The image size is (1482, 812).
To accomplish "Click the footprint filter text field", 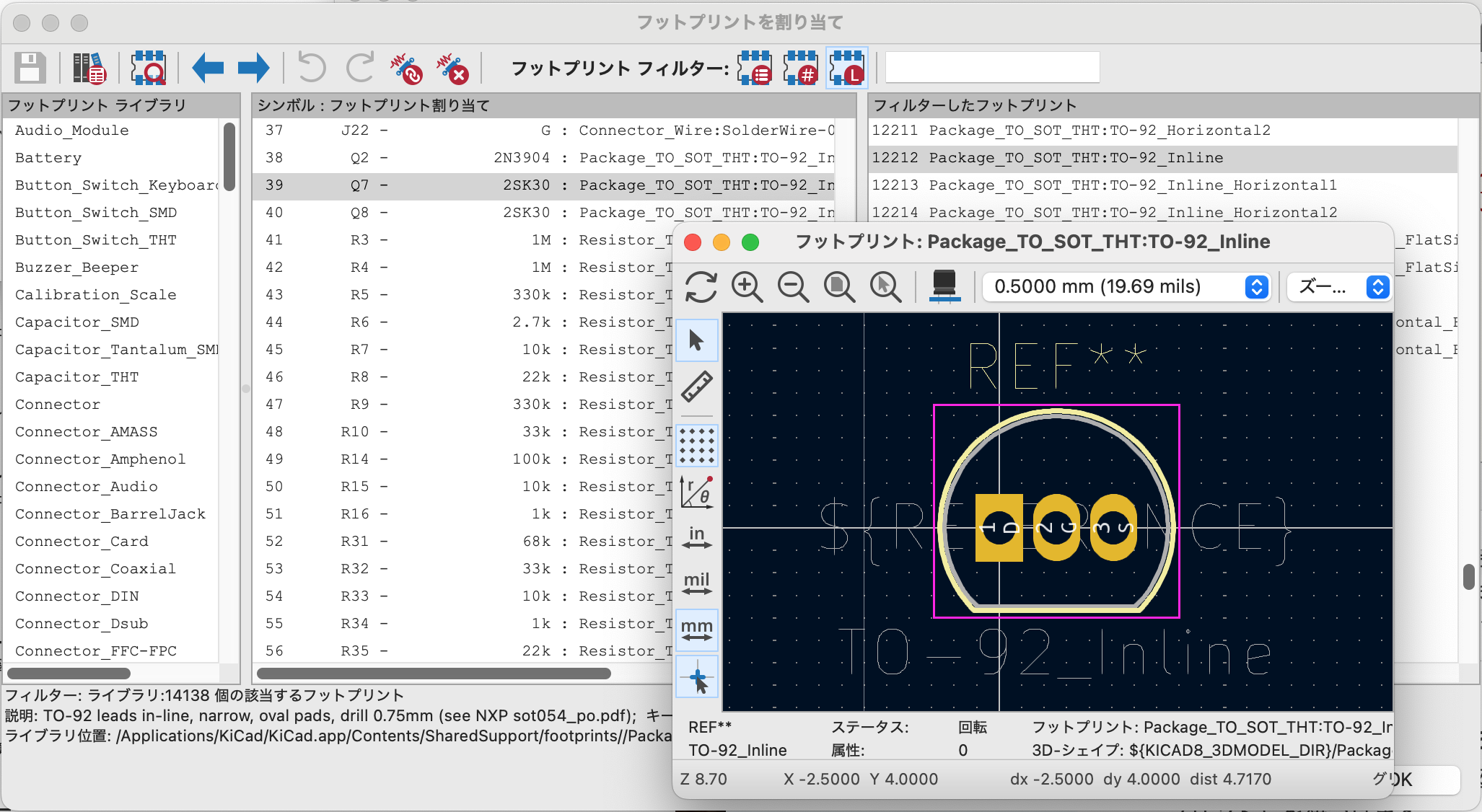I will click(993, 68).
